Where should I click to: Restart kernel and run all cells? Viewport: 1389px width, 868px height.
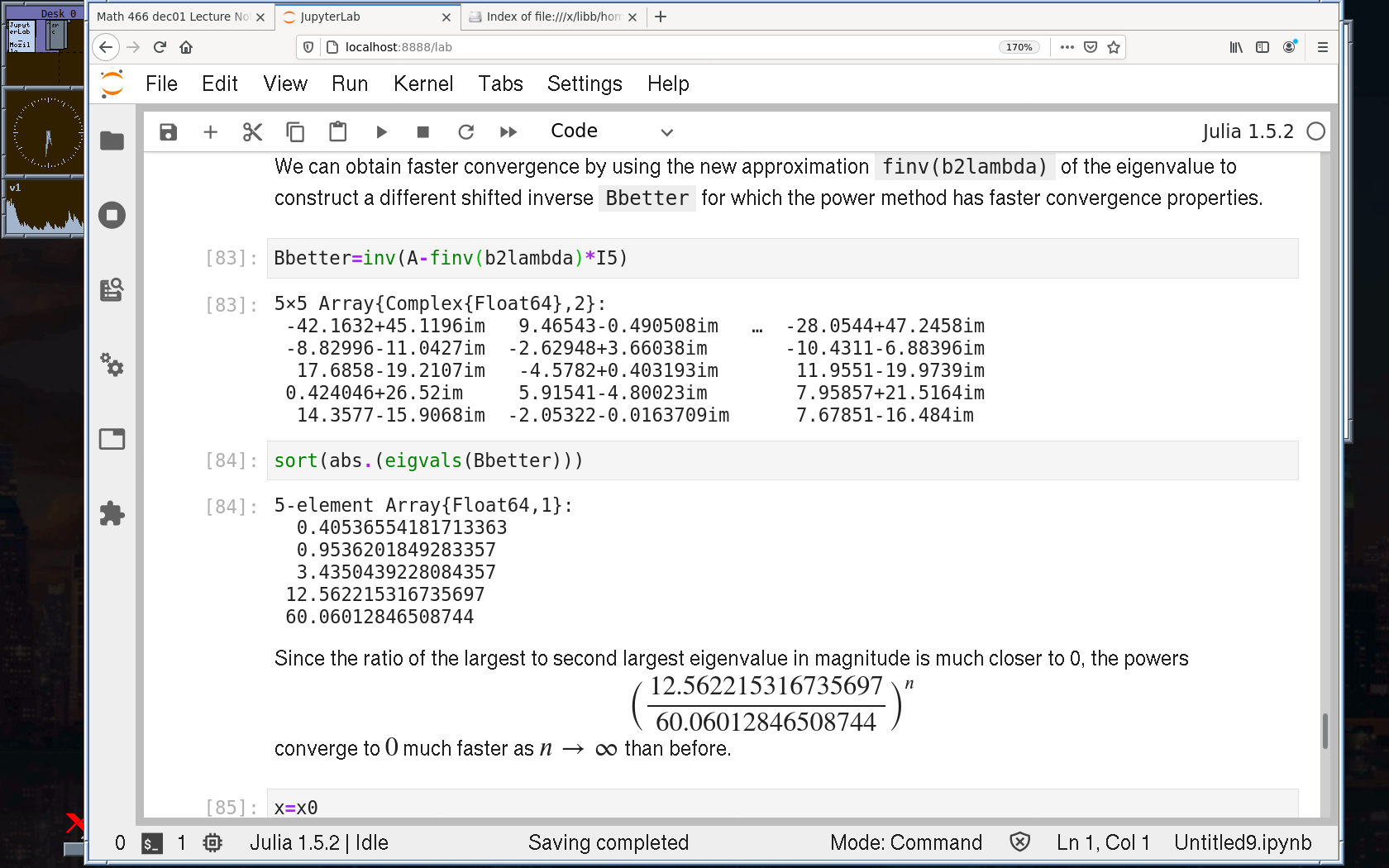(508, 132)
